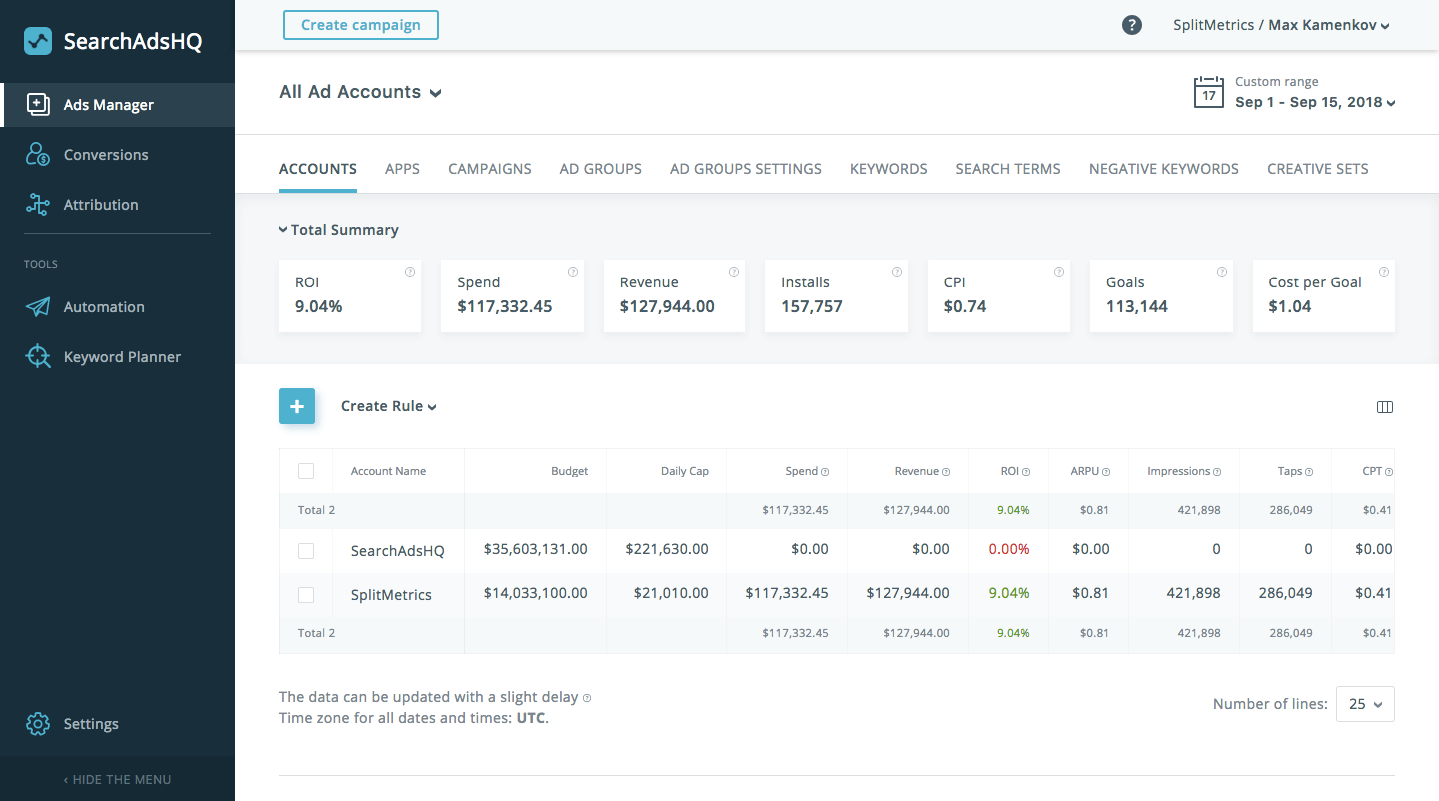Click the red 0.00% ROI value

[x=1009, y=549]
